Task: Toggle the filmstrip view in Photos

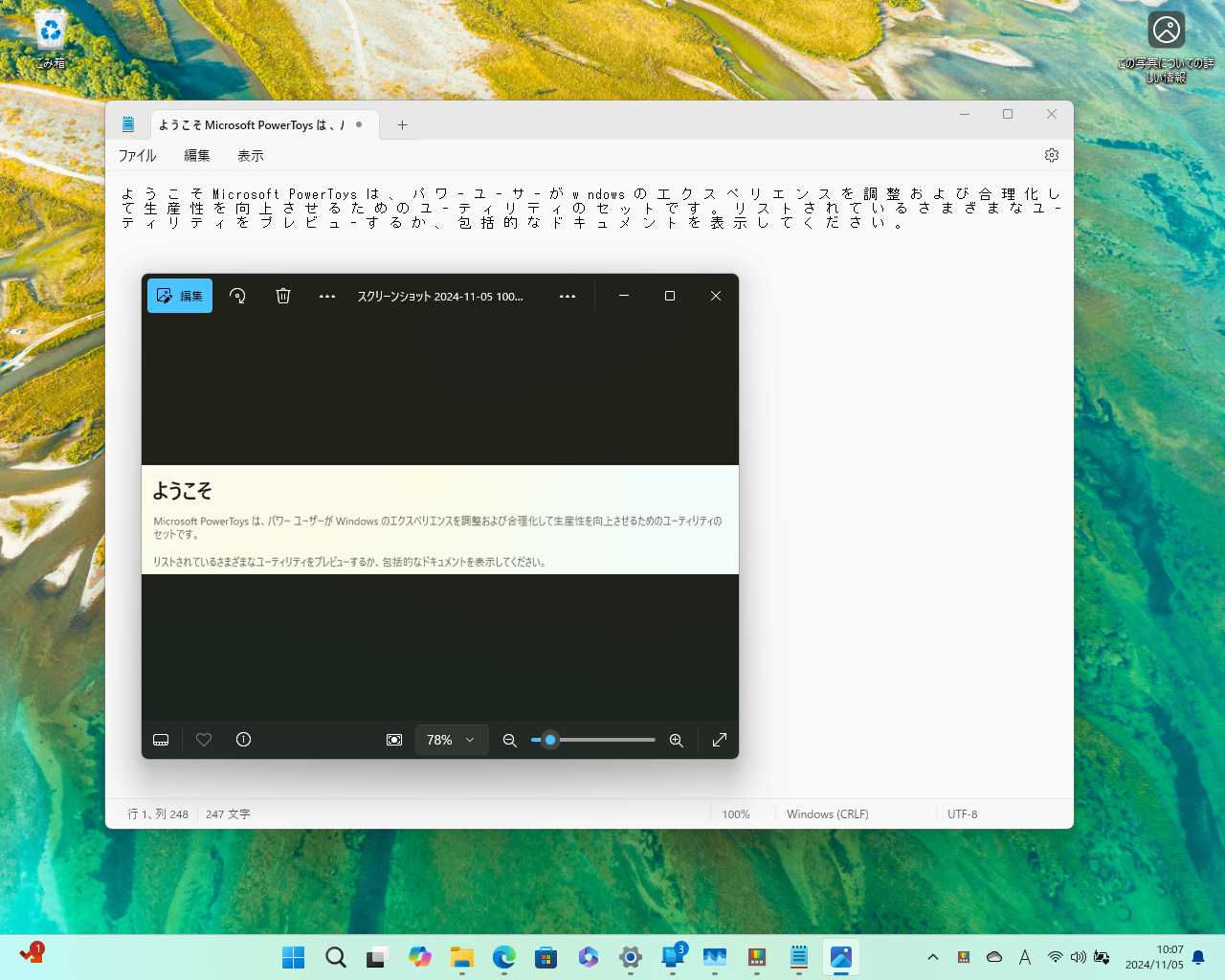Action: pyautogui.click(x=161, y=740)
